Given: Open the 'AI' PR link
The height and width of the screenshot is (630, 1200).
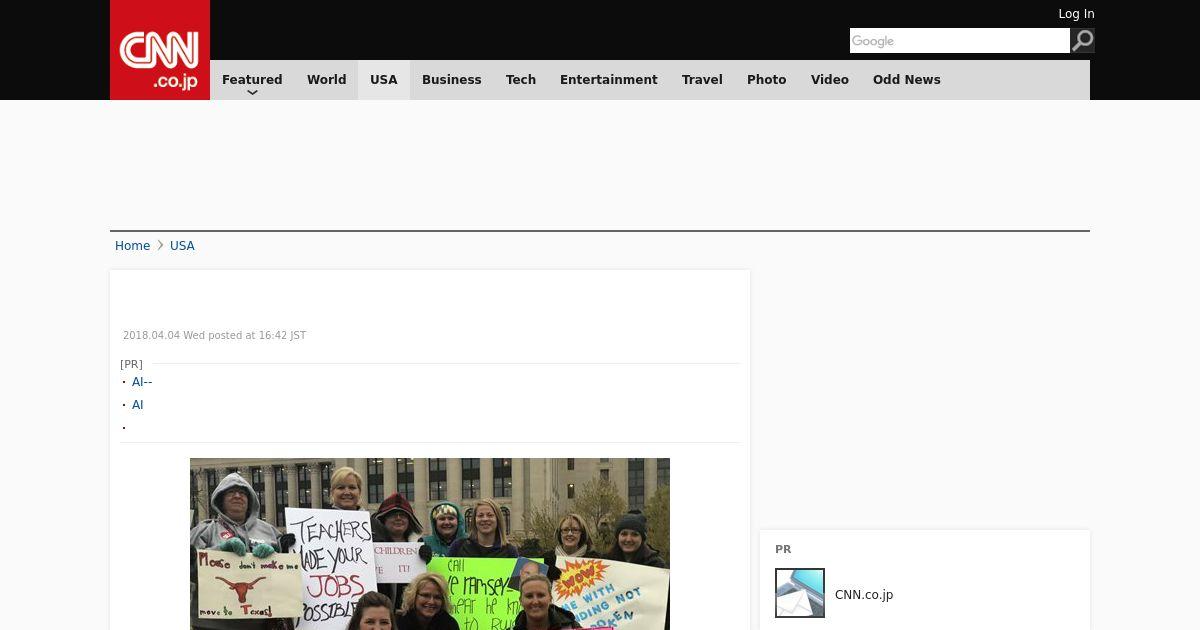Looking at the screenshot, I should coord(138,405).
